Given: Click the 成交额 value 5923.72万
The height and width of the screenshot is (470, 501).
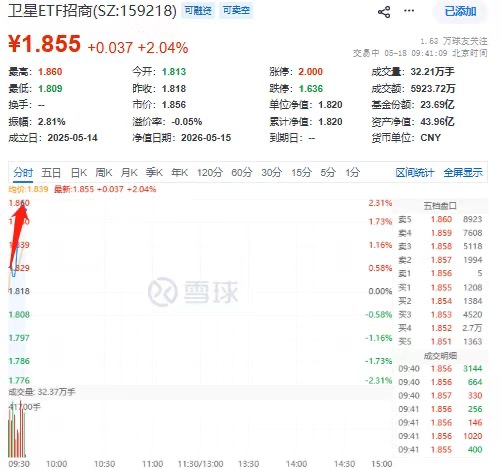Looking at the screenshot, I should click(433, 89).
